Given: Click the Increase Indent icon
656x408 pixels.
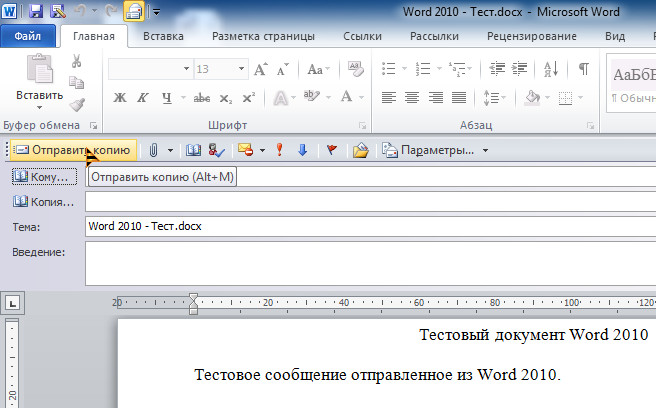Looking at the screenshot, I should [x=519, y=68].
